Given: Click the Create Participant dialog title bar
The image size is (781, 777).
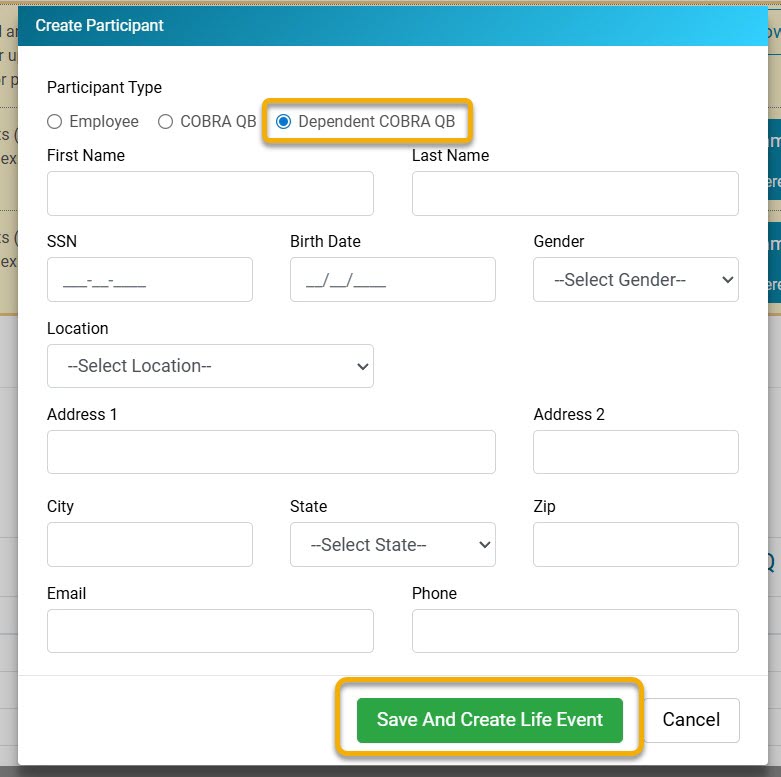Looking at the screenshot, I should [390, 25].
